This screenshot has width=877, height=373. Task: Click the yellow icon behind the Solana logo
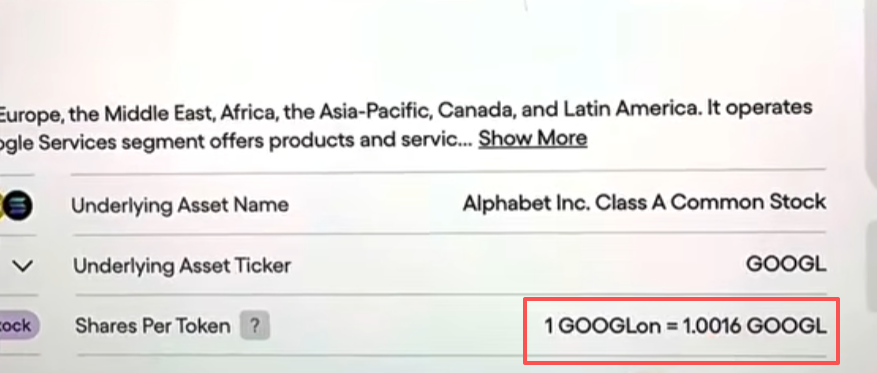pyautogui.click(x=2, y=206)
